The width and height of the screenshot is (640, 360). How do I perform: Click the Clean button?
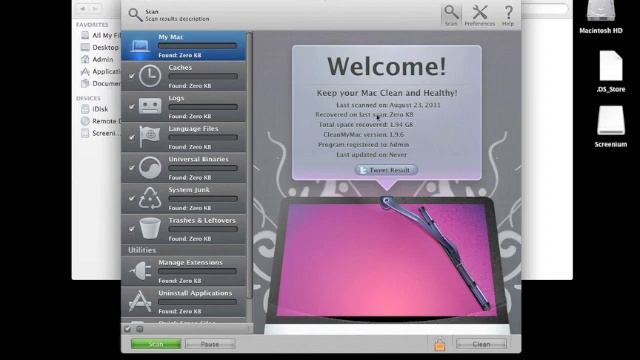[x=481, y=344]
